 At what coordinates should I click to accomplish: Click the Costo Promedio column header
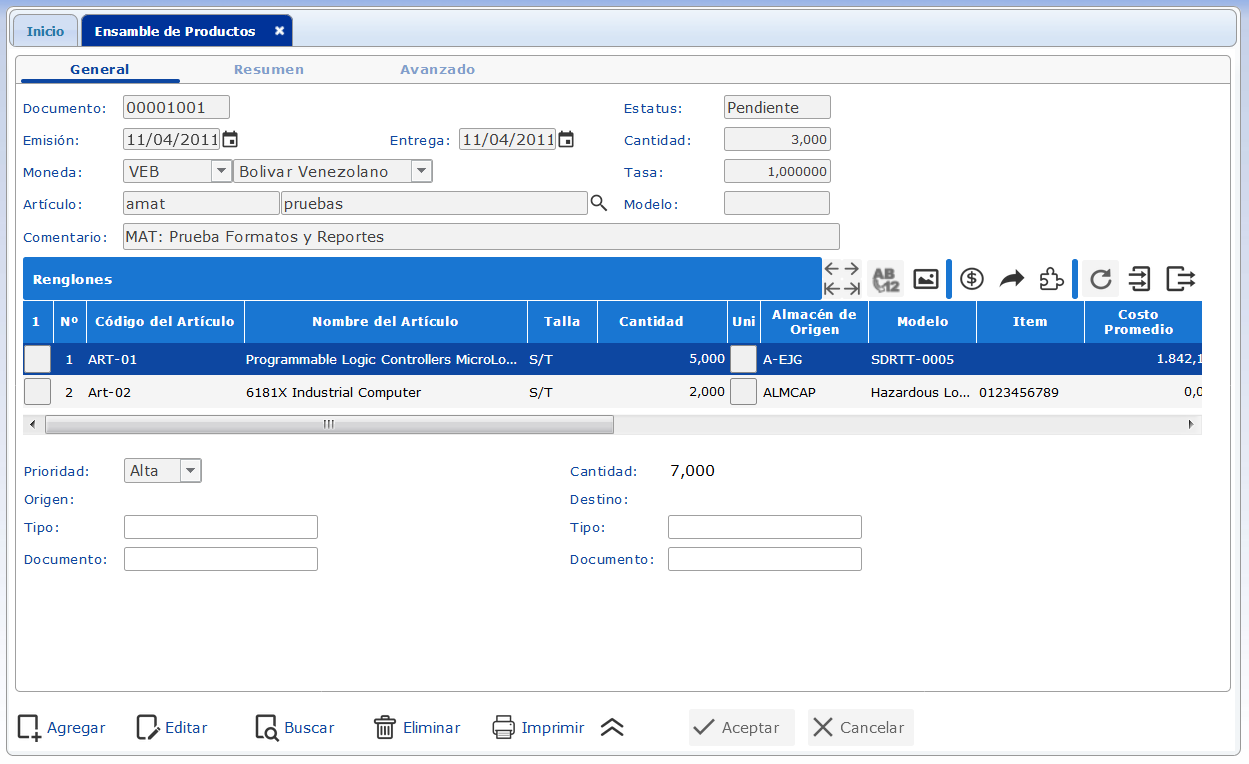[x=1143, y=322]
